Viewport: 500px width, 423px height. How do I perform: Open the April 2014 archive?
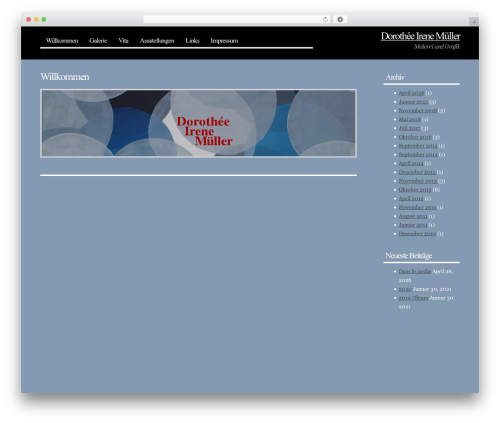[411, 163]
